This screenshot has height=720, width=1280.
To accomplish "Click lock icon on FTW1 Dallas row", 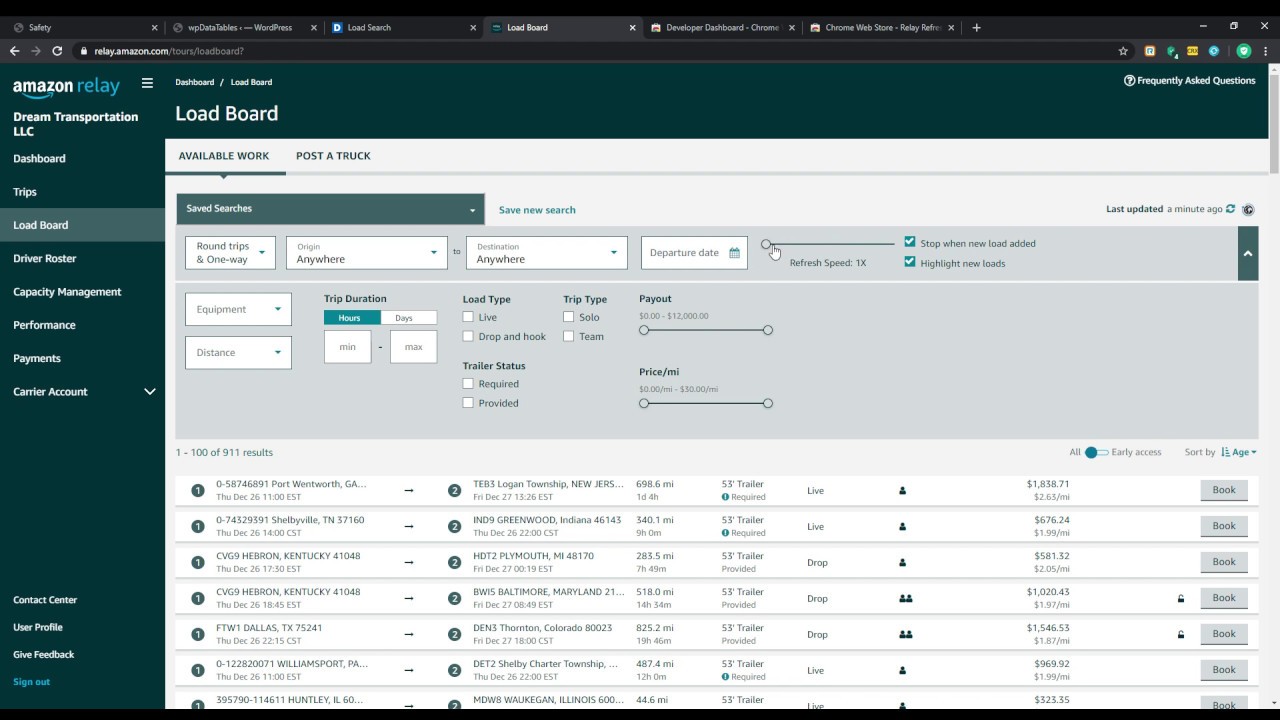I will pos(1181,635).
